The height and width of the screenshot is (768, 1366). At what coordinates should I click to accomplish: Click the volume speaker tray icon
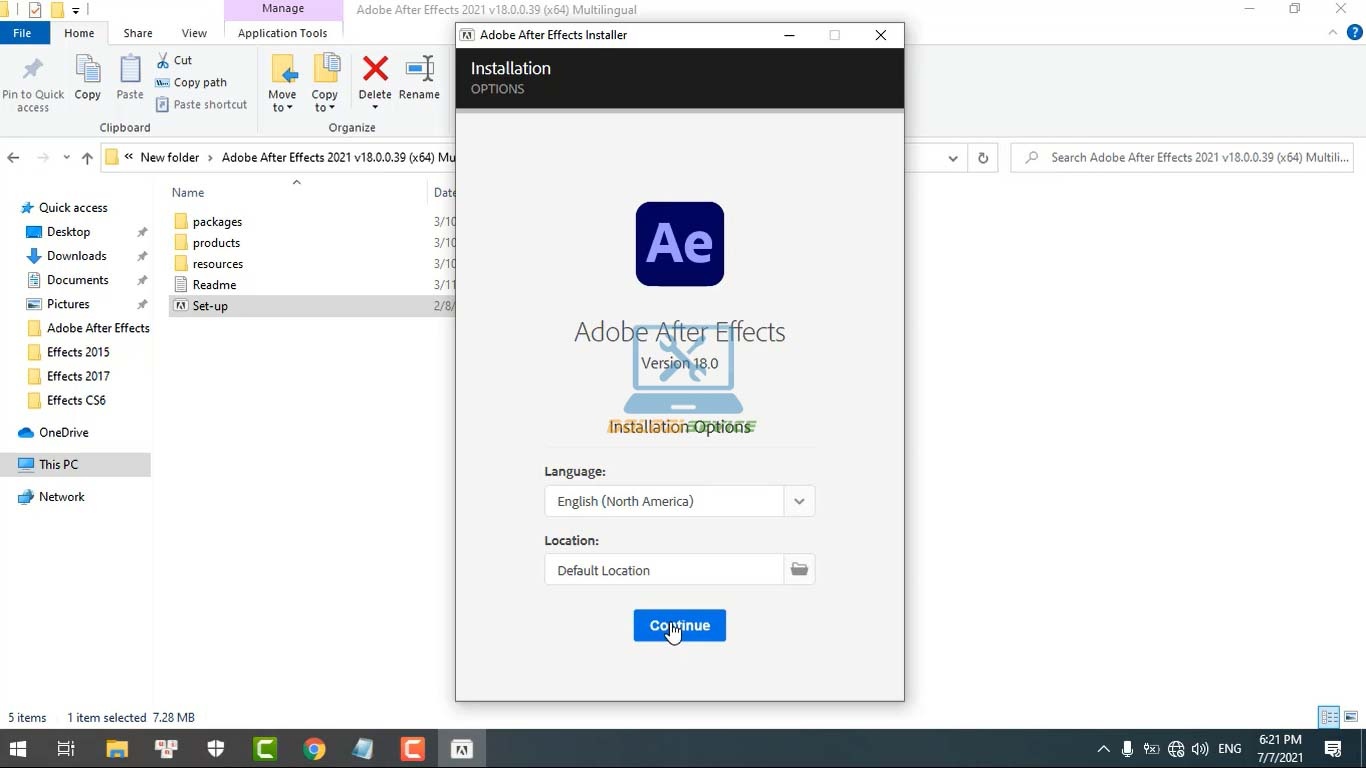tap(1200, 748)
